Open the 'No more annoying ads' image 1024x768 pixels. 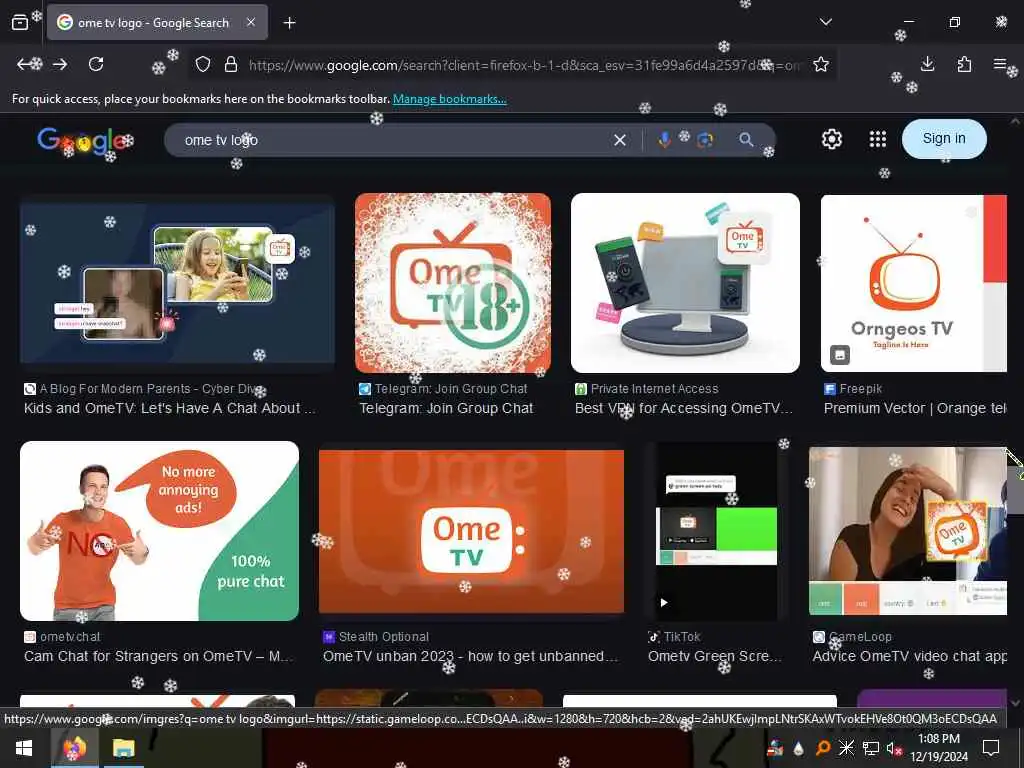[159, 530]
